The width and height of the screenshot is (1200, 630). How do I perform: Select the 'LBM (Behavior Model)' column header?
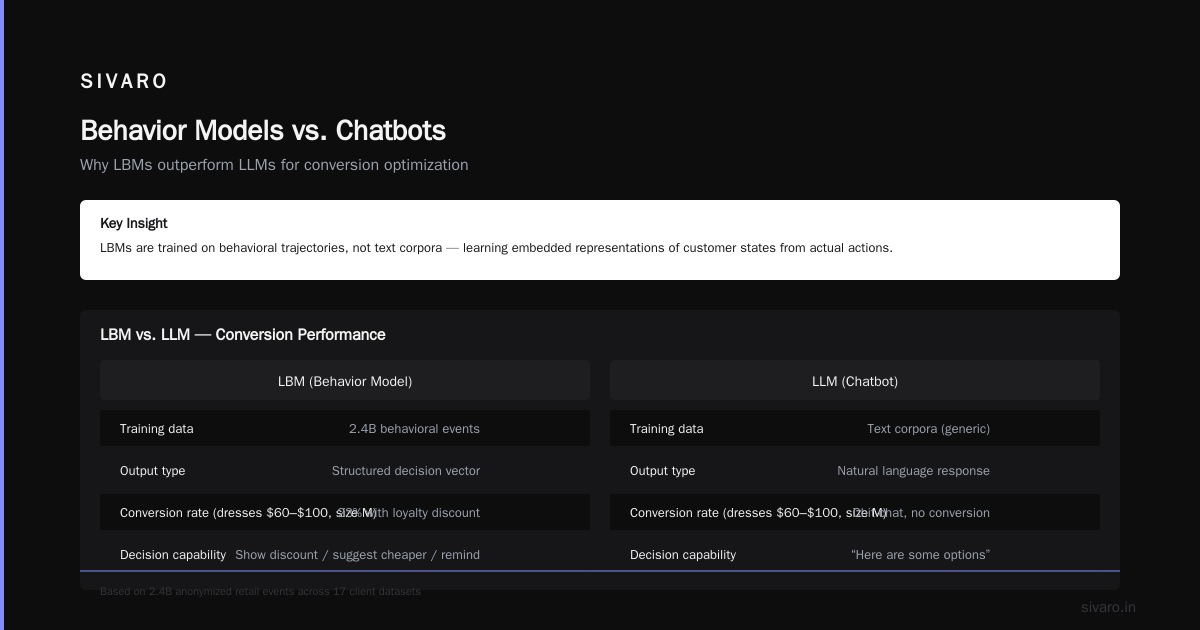[x=345, y=381]
